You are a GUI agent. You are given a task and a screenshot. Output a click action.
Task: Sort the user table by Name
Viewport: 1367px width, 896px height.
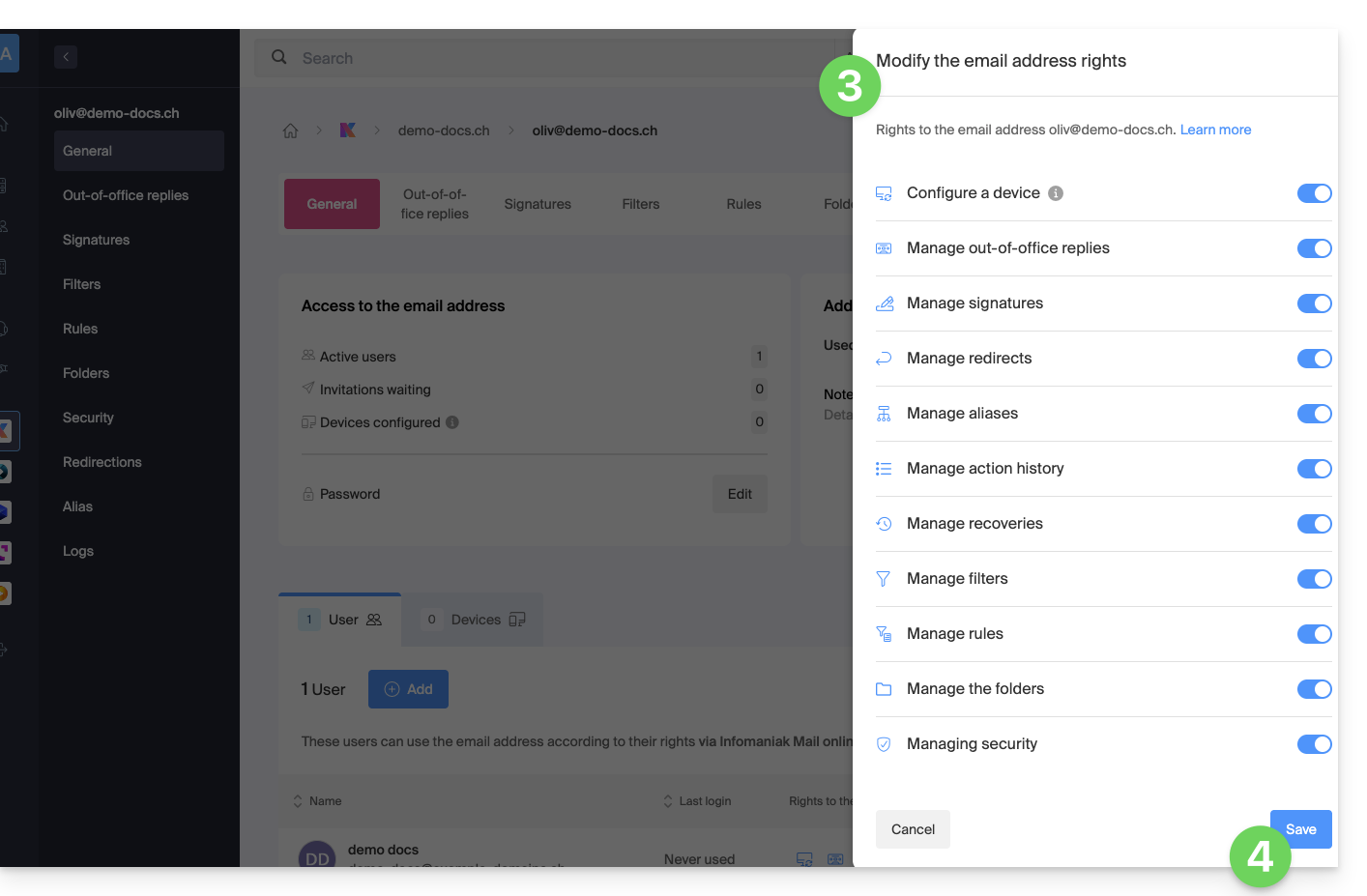coord(317,801)
